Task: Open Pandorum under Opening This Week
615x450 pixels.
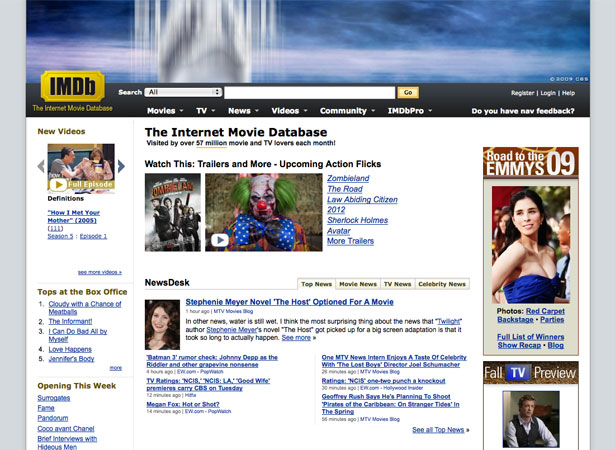Action: click(53, 418)
